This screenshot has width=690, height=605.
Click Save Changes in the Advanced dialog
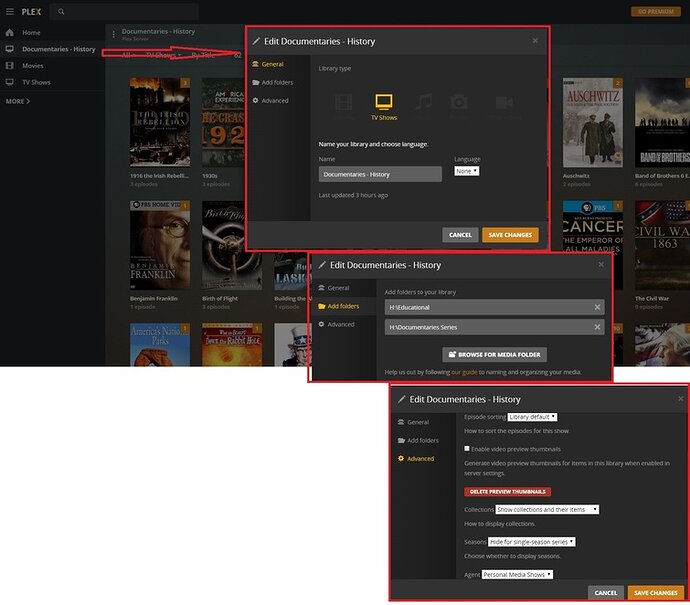tap(656, 593)
